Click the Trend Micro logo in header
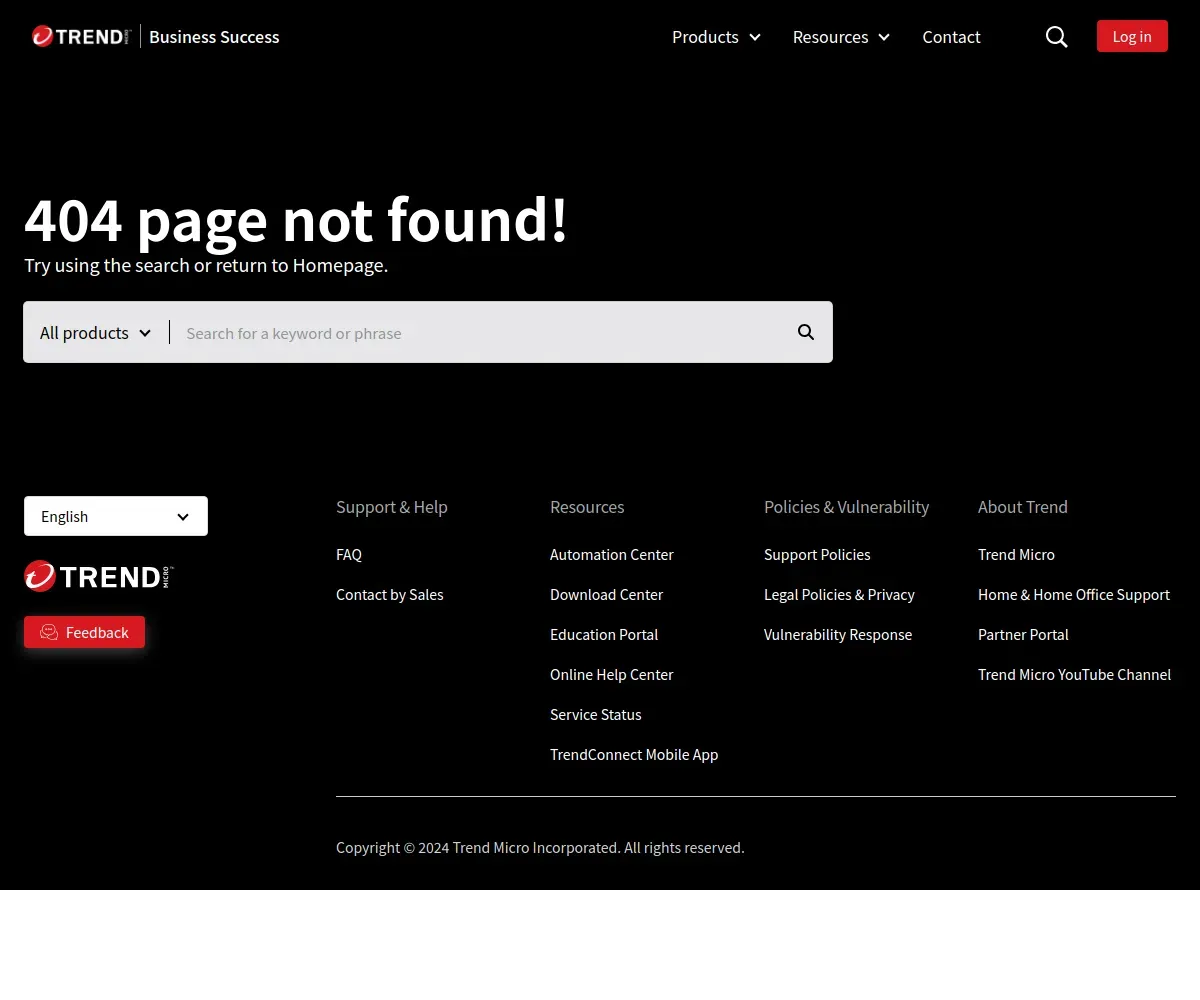Screen dimensions: 1200x1000 pos(81,37)
